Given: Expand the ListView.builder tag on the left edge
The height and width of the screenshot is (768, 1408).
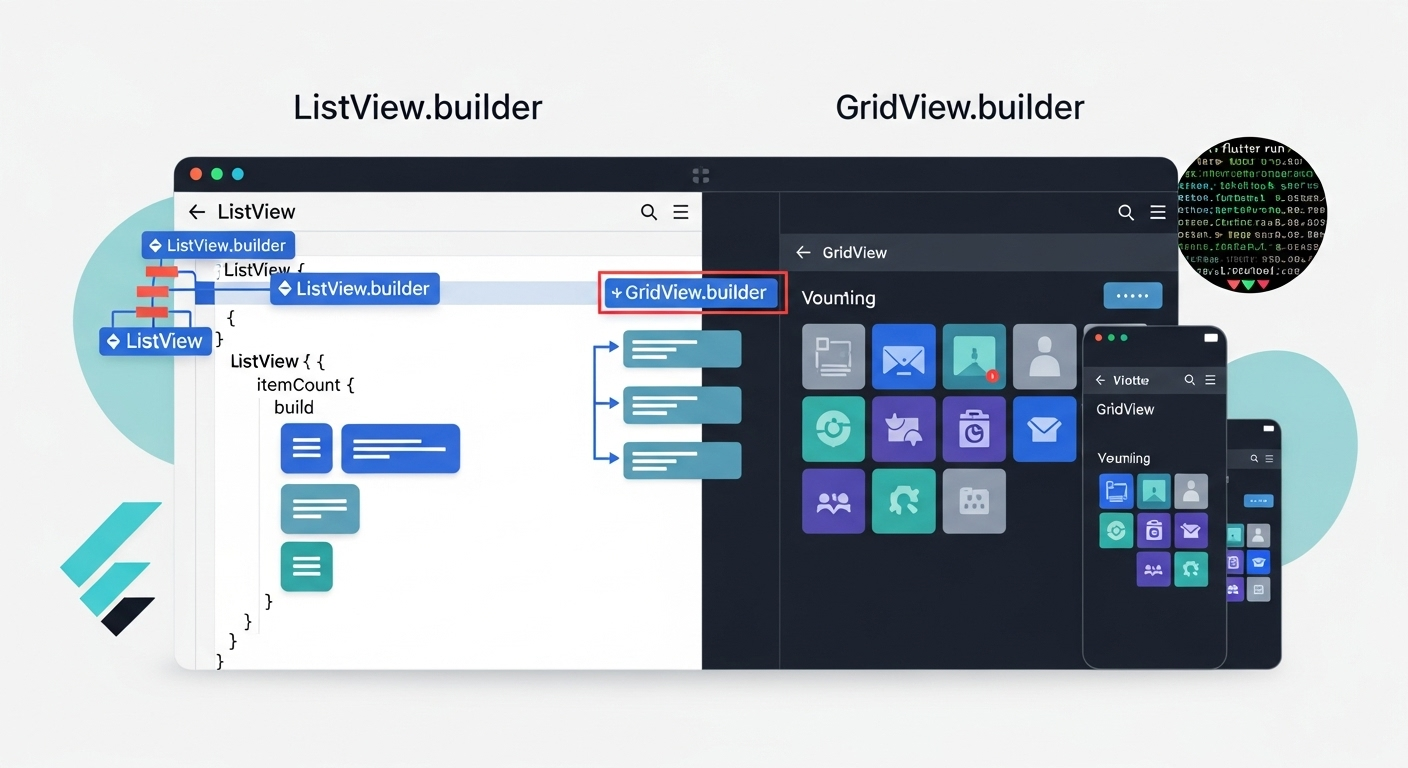Looking at the screenshot, I should tap(218, 245).
